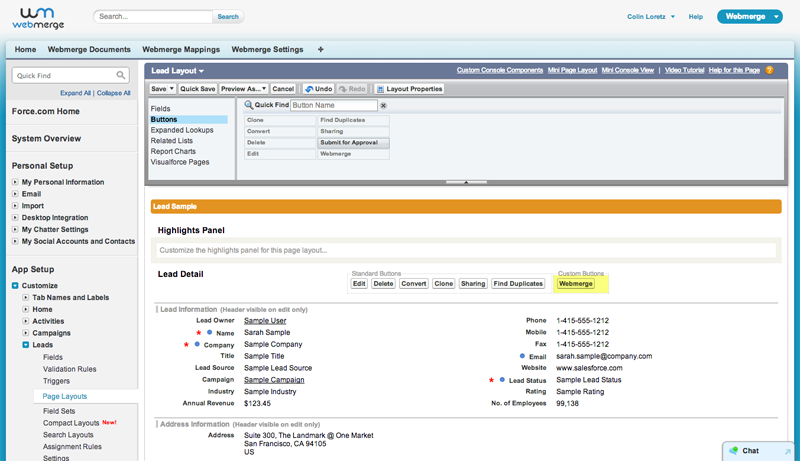Click the Help link in header

695,17
